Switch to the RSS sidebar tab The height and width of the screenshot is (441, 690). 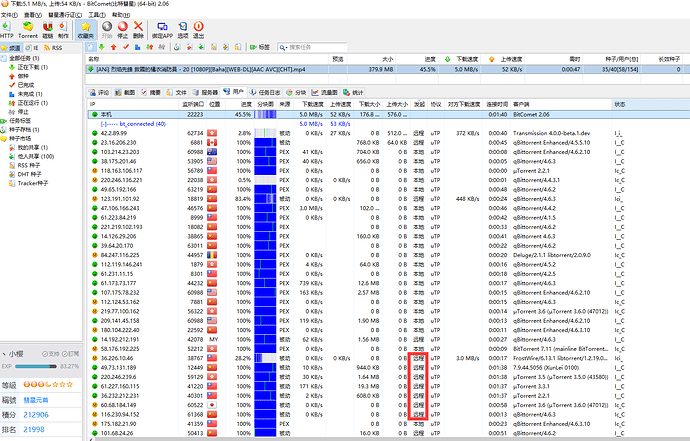point(53,48)
